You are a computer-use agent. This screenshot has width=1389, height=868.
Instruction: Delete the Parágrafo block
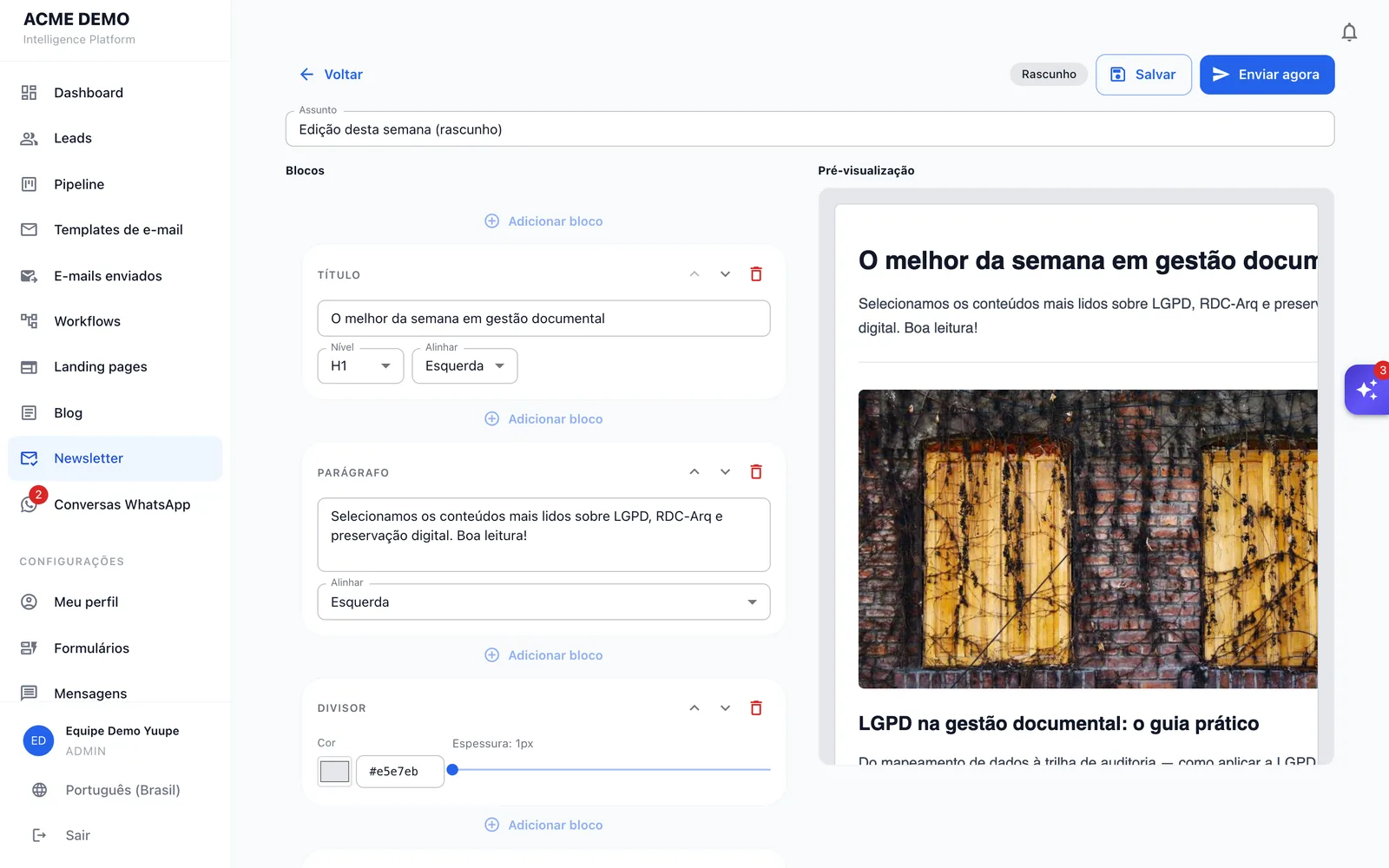[756, 472]
